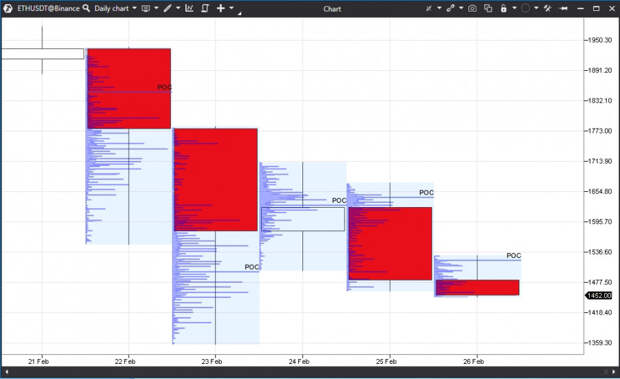This screenshot has height=379, width=620.
Task: Click the 1832.10 price axis label
Action: tap(600, 100)
